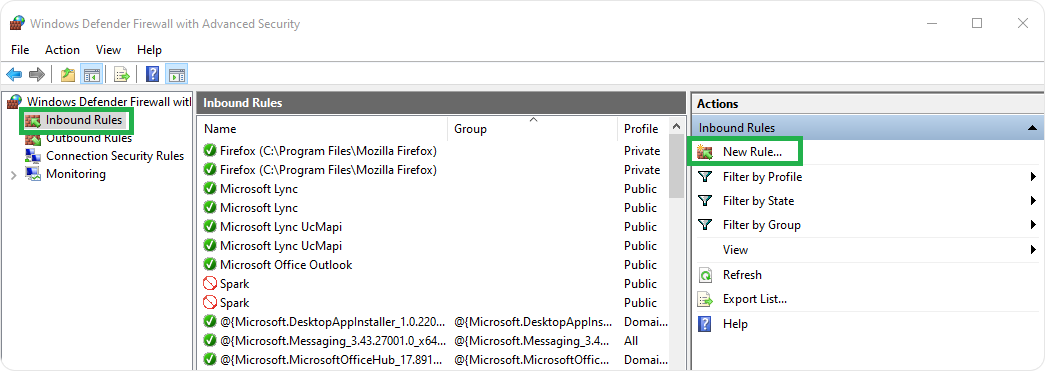This screenshot has height=371, width=1045.
Task: Click the Private profile of first Firefox rule
Action: 642,151
